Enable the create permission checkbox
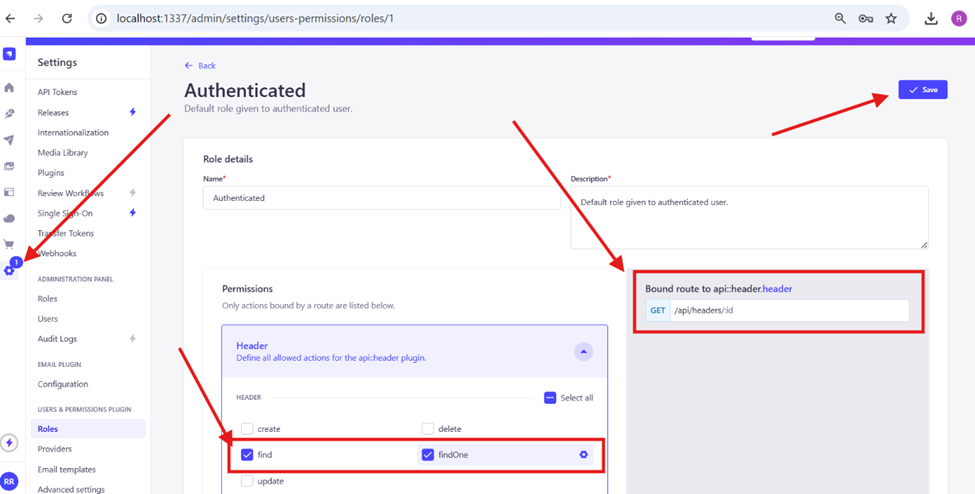Viewport: 975px width, 494px height. coord(247,429)
